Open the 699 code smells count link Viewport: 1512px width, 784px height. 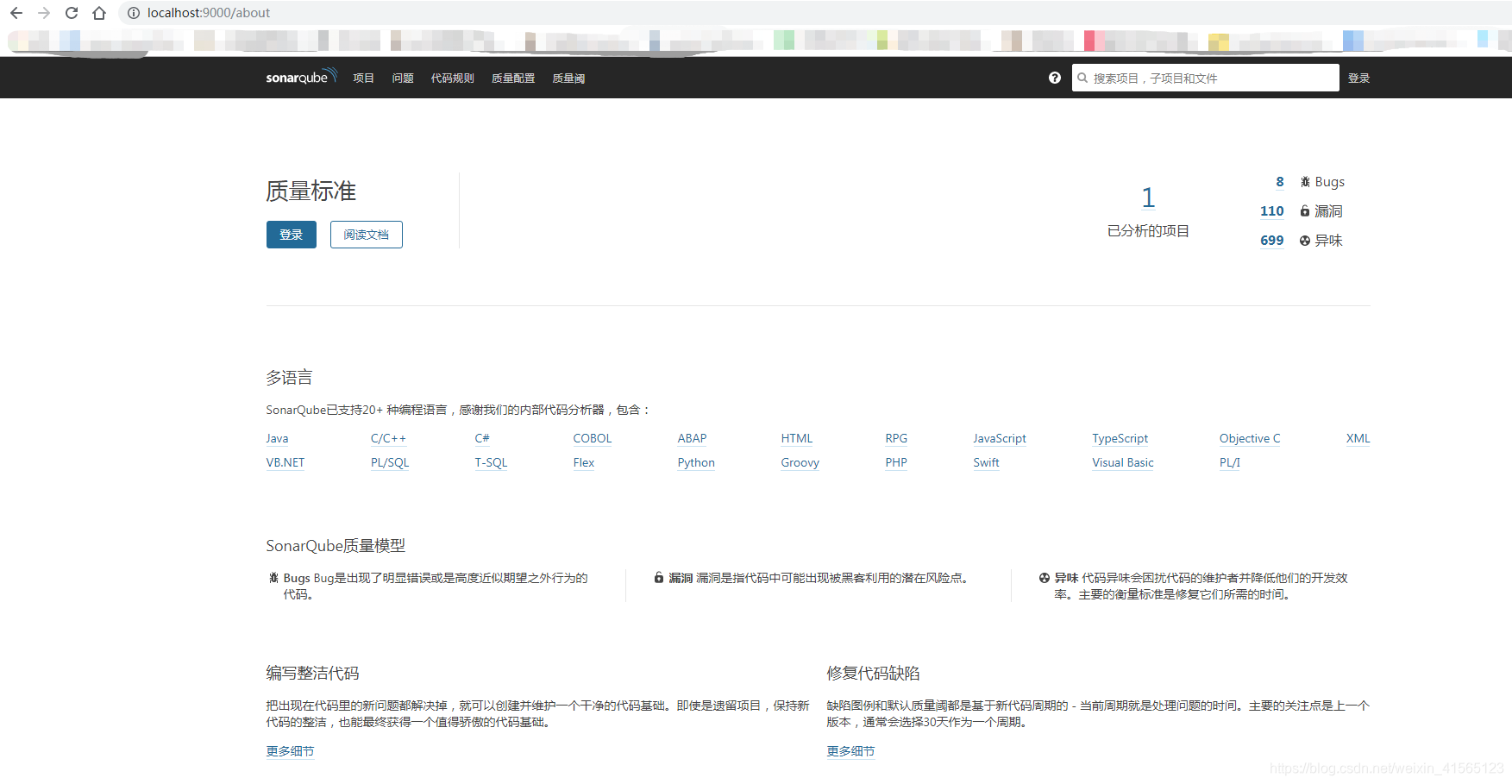click(x=1272, y=241)
